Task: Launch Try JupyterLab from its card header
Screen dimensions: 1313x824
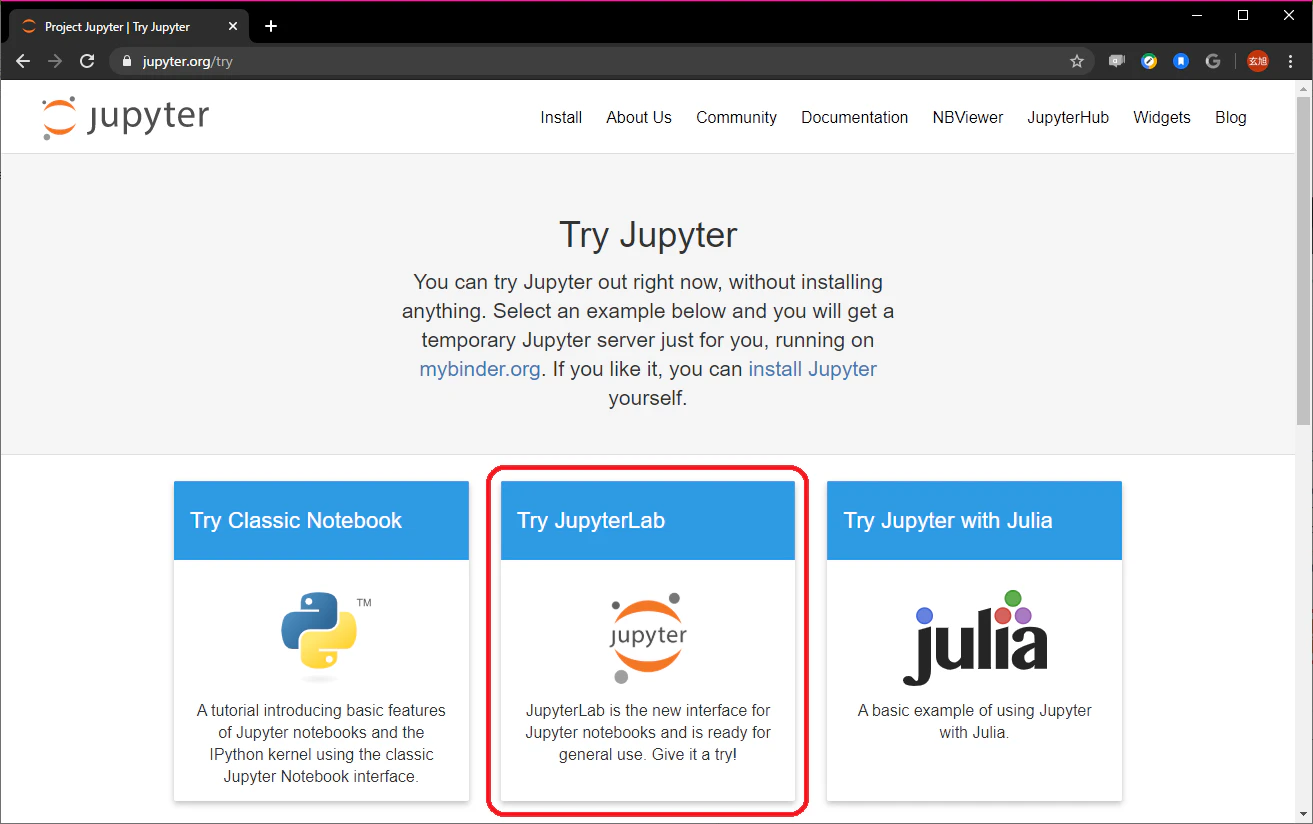Action: click(x=648, y=520)
